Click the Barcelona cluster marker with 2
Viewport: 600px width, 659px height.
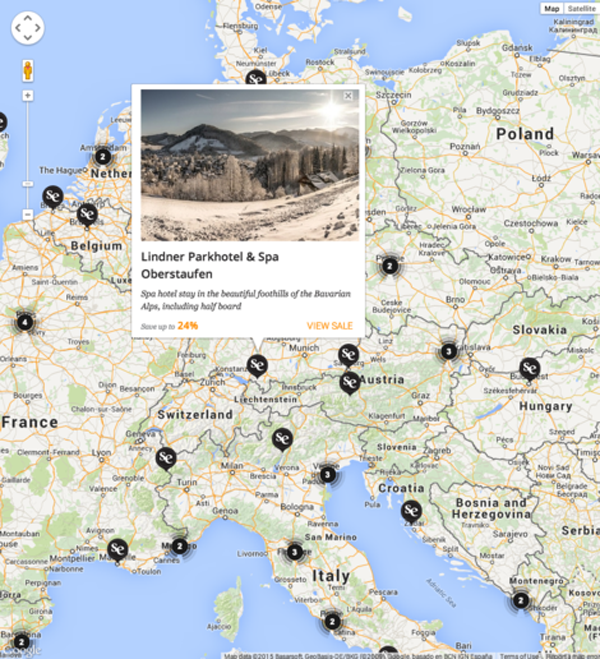(21, 642)
